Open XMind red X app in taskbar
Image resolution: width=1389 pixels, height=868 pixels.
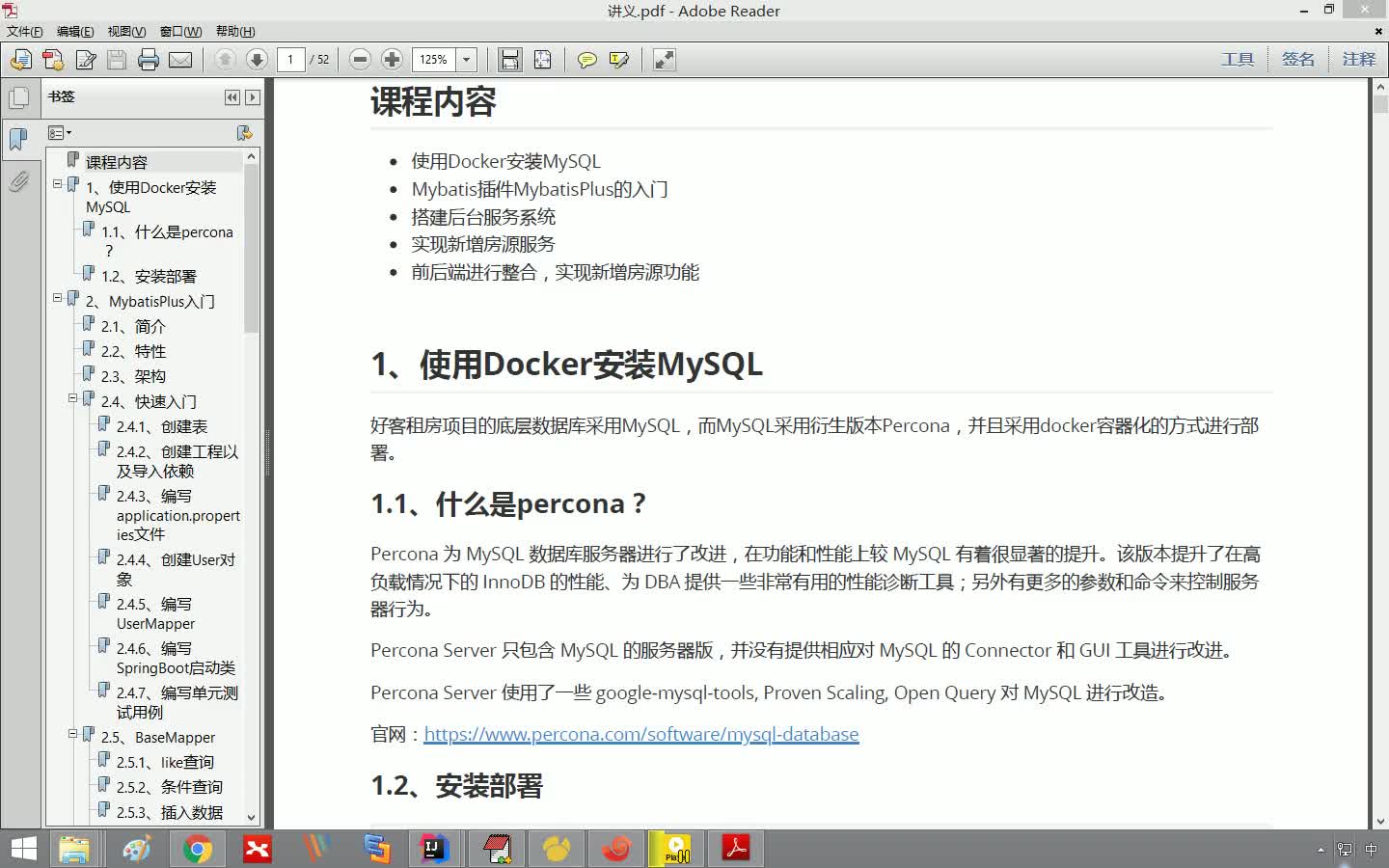point(258,849)
